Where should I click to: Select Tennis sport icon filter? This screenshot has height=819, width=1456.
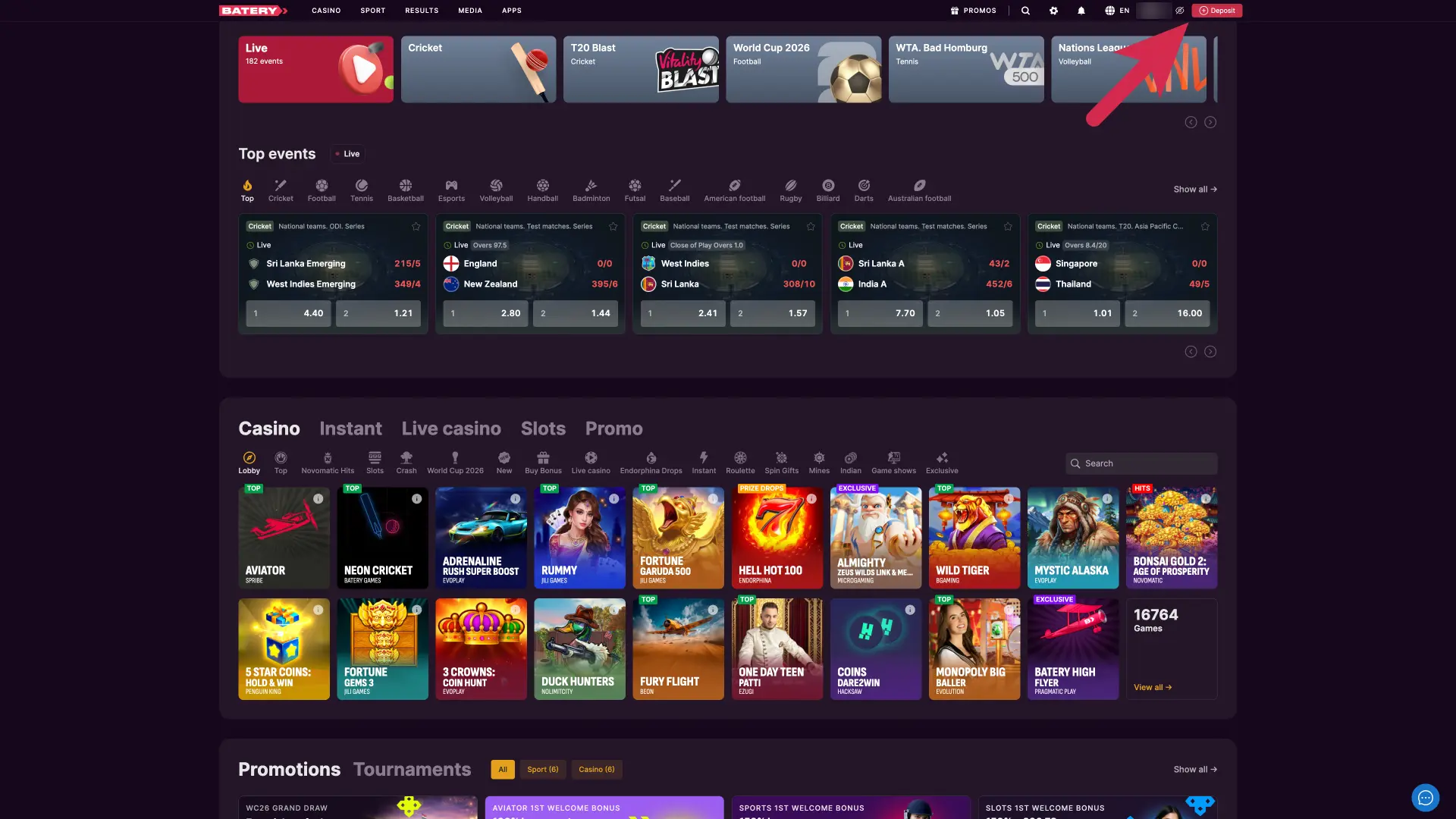click(x=362, y=190)
